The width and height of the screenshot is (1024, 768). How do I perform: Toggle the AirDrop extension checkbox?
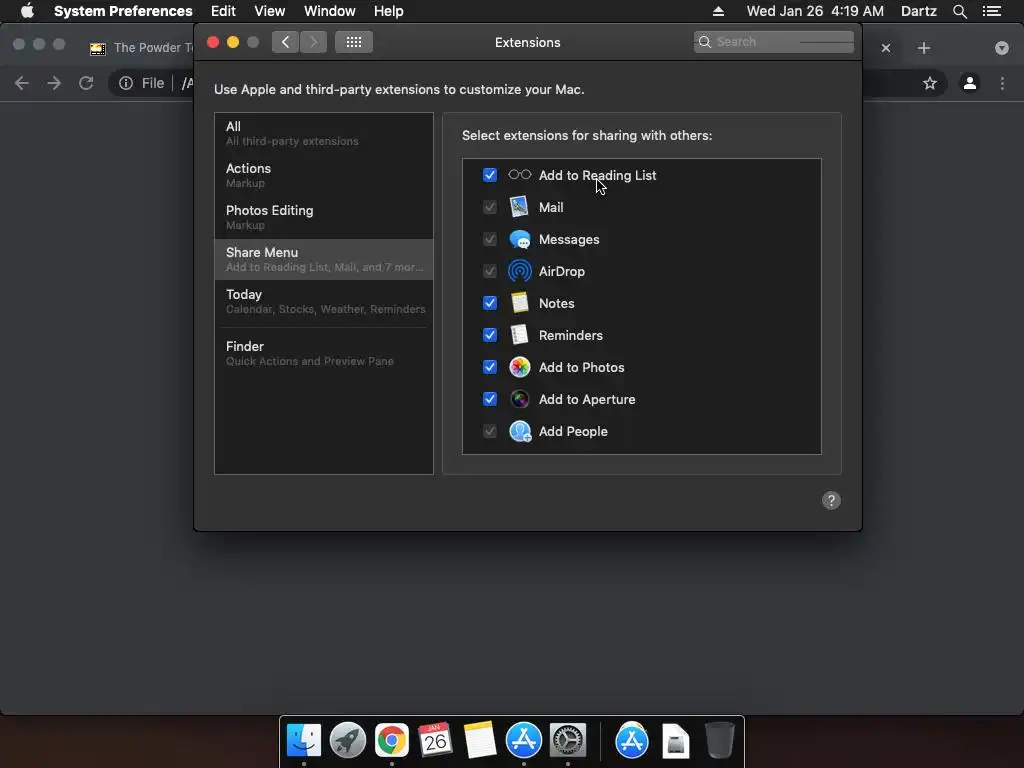pyautogui.click(x=490, y=271)
